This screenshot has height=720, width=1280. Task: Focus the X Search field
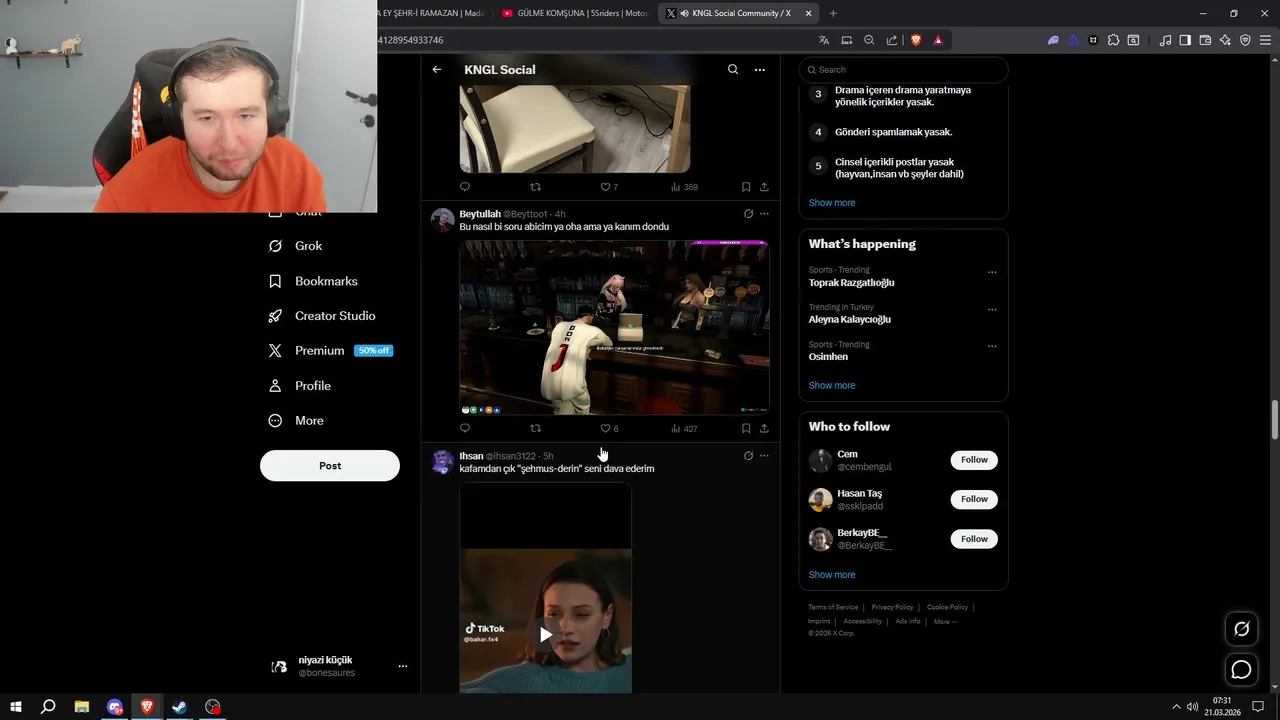pos(904,70)
